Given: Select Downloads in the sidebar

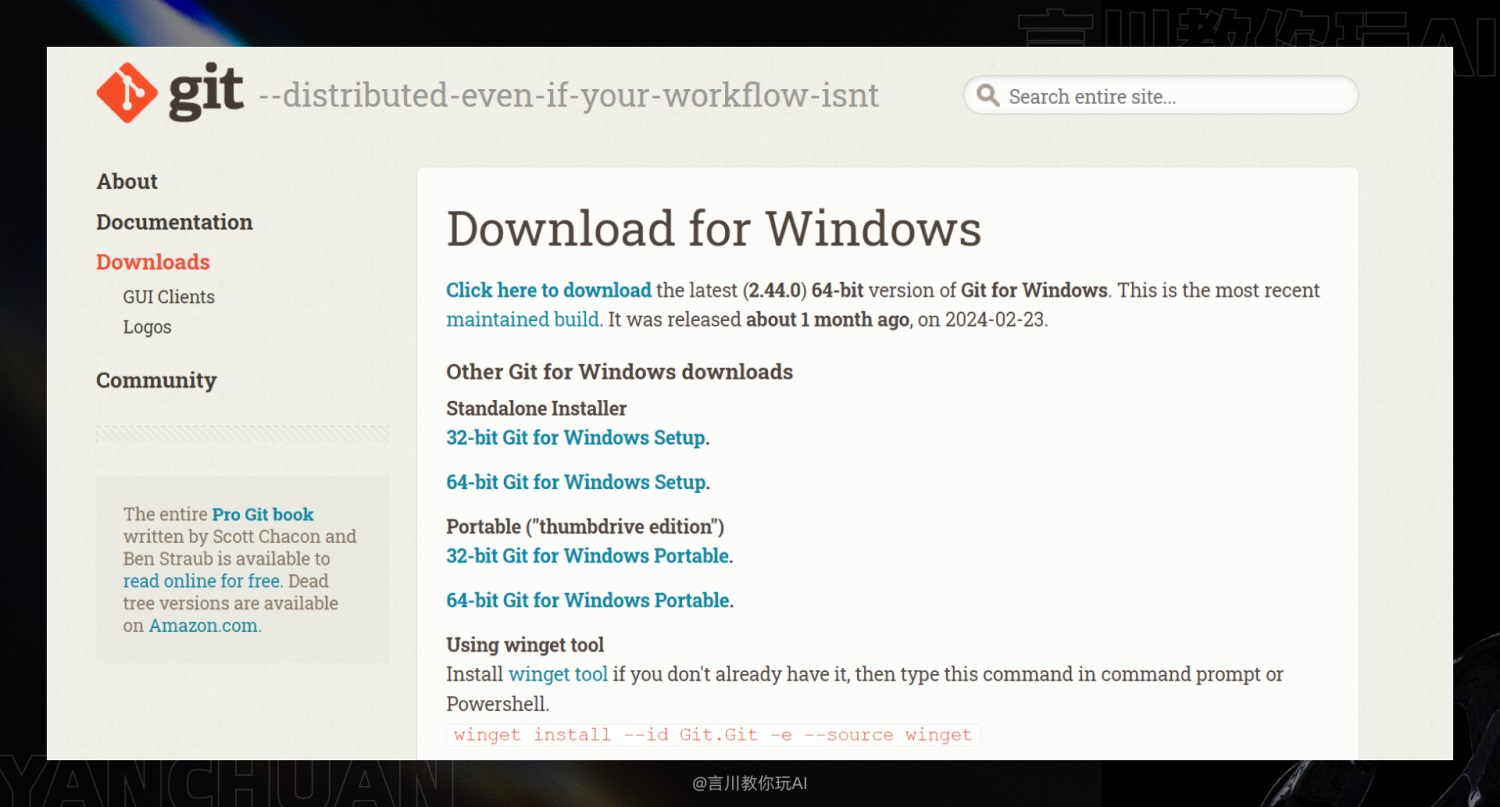Looking at the screenshot, I should coord(153,262).
